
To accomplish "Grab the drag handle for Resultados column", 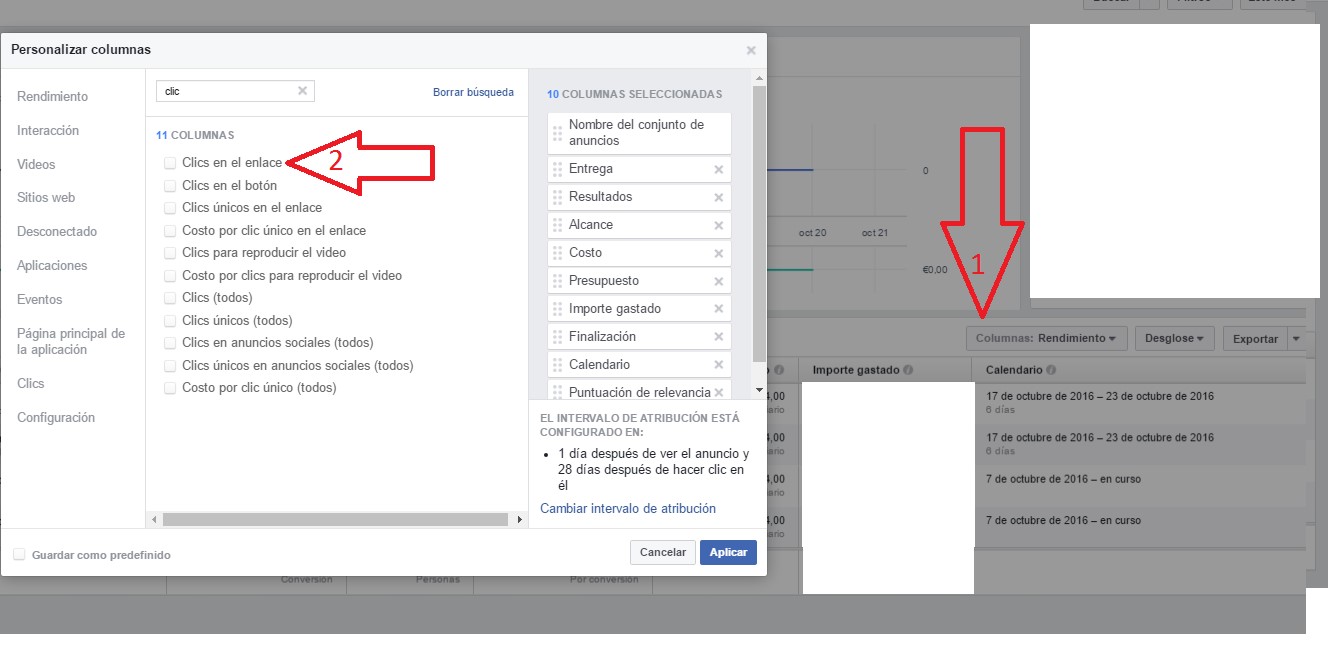I will 557,197.
